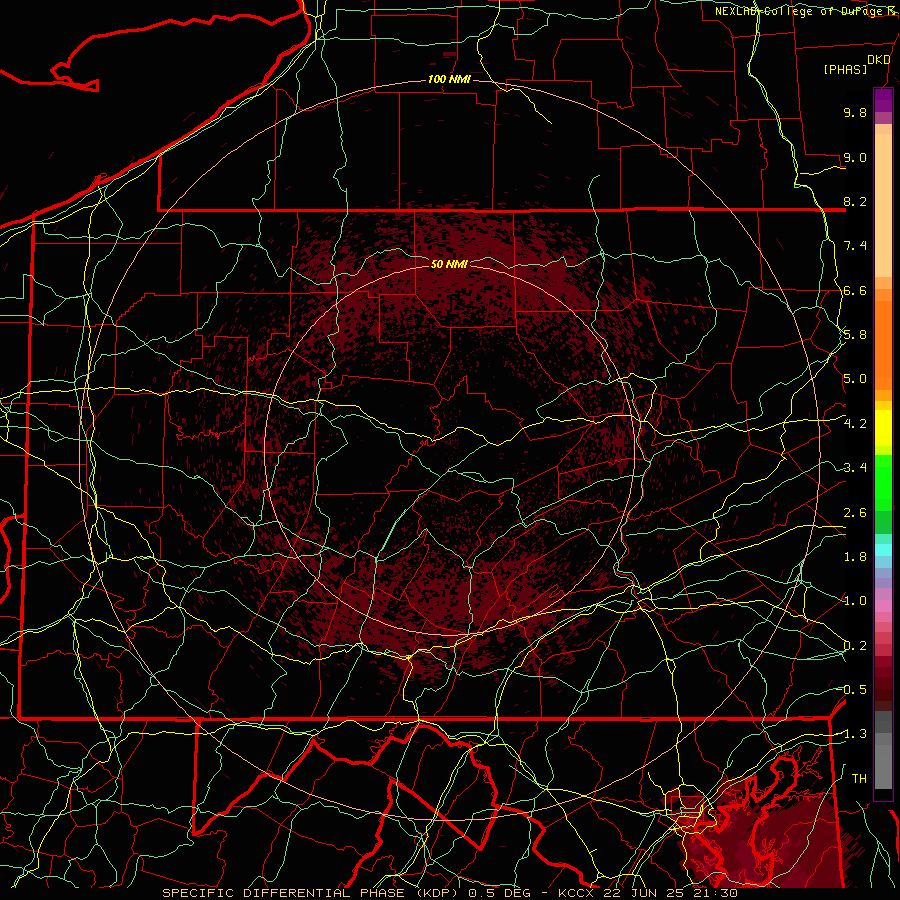This screenshot has height=900, width=900.
Task: Click the [PHAS] label above the color bar
Action: (x=845, y=69)
